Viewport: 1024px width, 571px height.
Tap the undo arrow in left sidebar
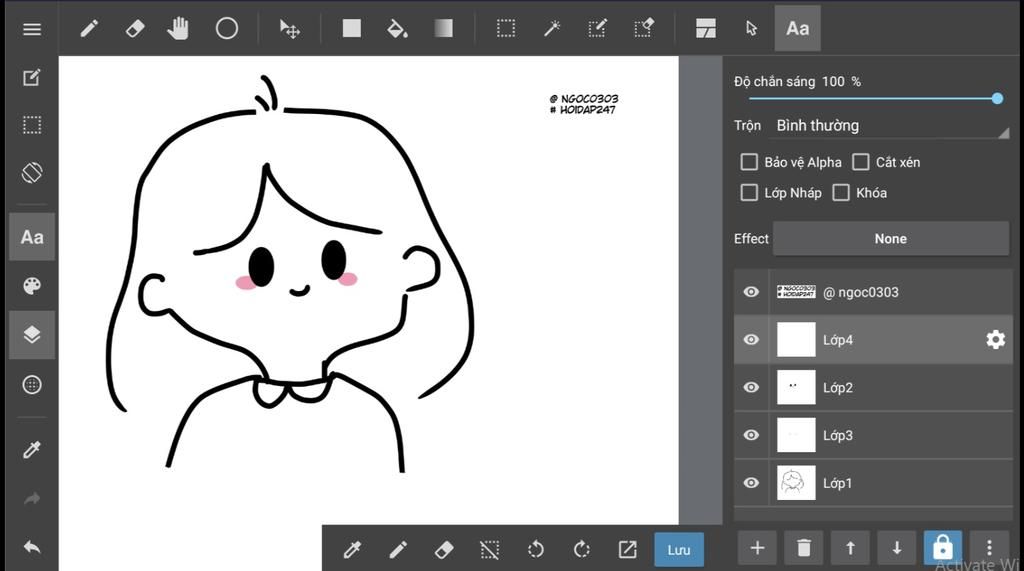click(x=31, y=547)
